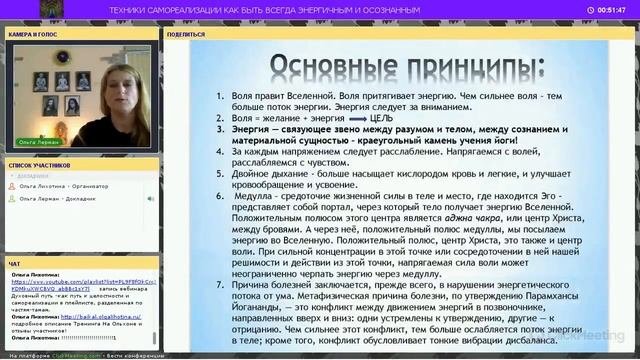Image resolution: width=640 pixels, height=360 pixels.
Task: Click the italic 'аджна чакра' text on slide
Action: (472, 218)
